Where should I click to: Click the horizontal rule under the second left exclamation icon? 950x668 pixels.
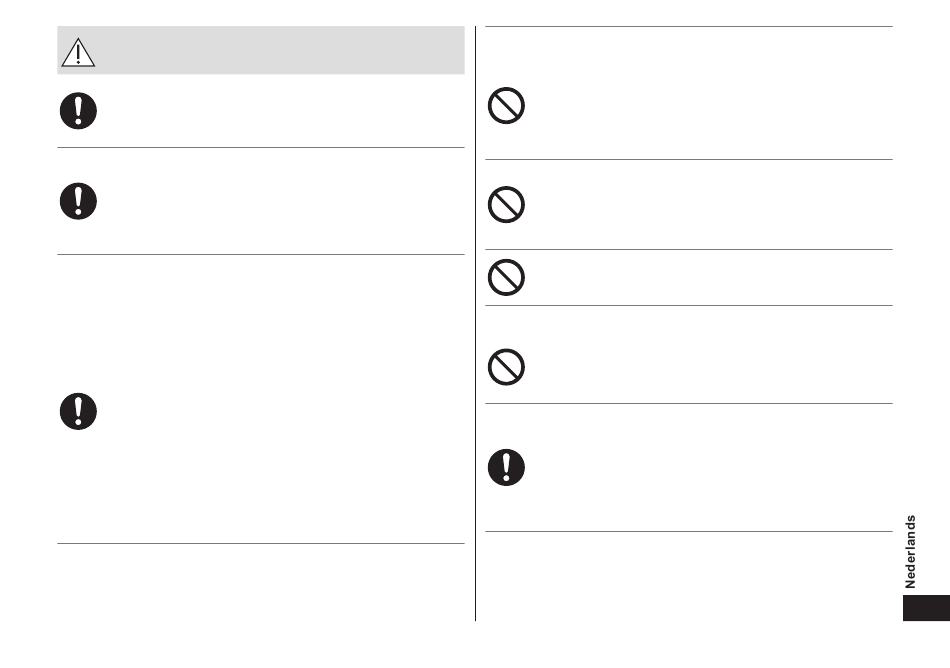[261, 254]
